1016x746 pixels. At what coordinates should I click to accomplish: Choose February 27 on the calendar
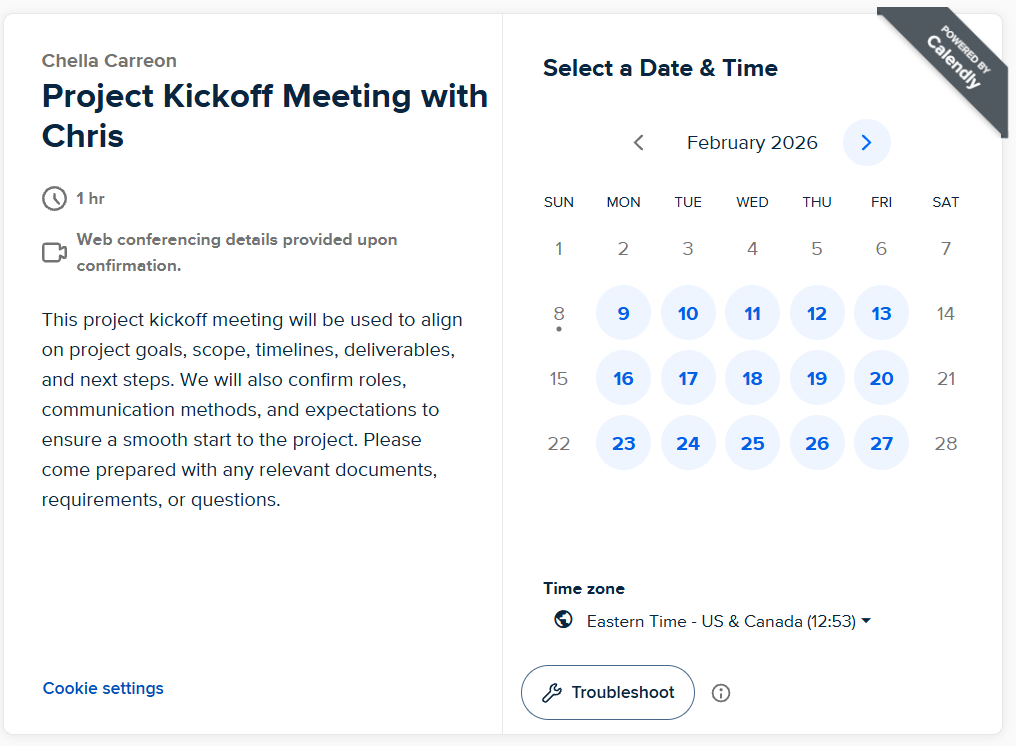point(881,443)
